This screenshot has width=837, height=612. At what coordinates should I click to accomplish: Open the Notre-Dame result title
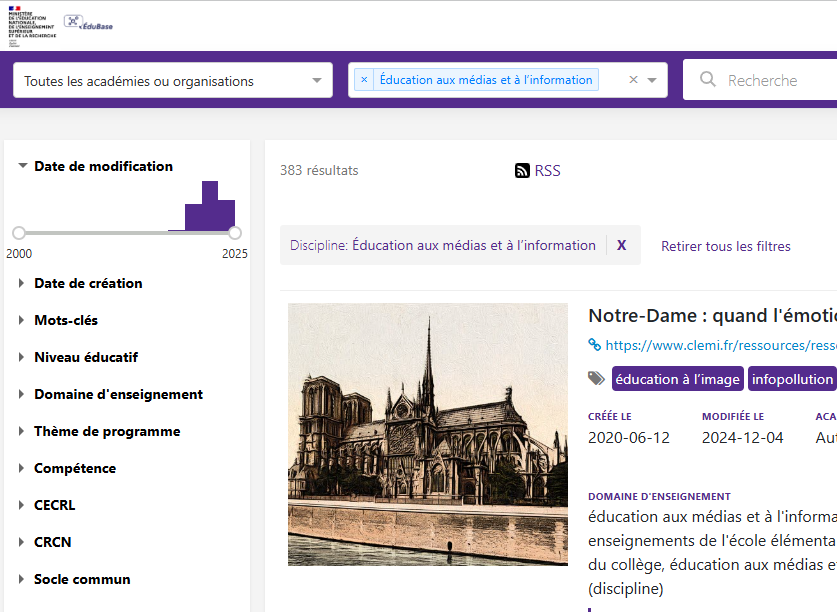(712, 316)
